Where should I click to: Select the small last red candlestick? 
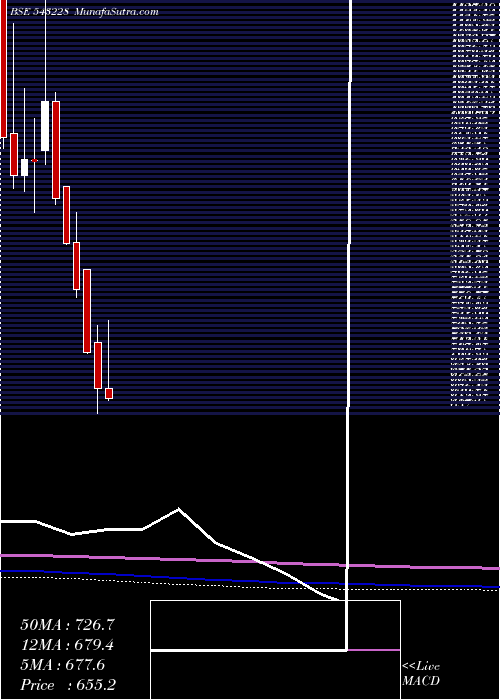[x=109, y=393]
